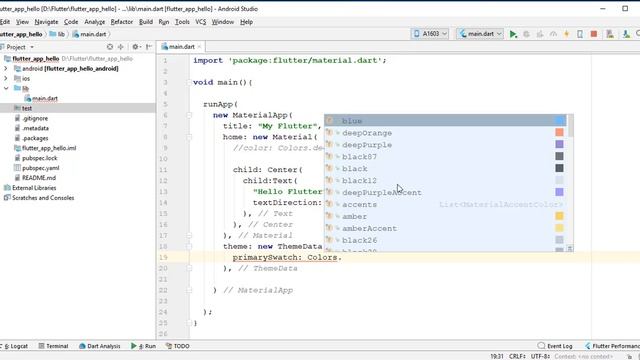This screenshot has height=360, width=640.
Task: Click the completion popup scrollbar
Action: [570, 126]
